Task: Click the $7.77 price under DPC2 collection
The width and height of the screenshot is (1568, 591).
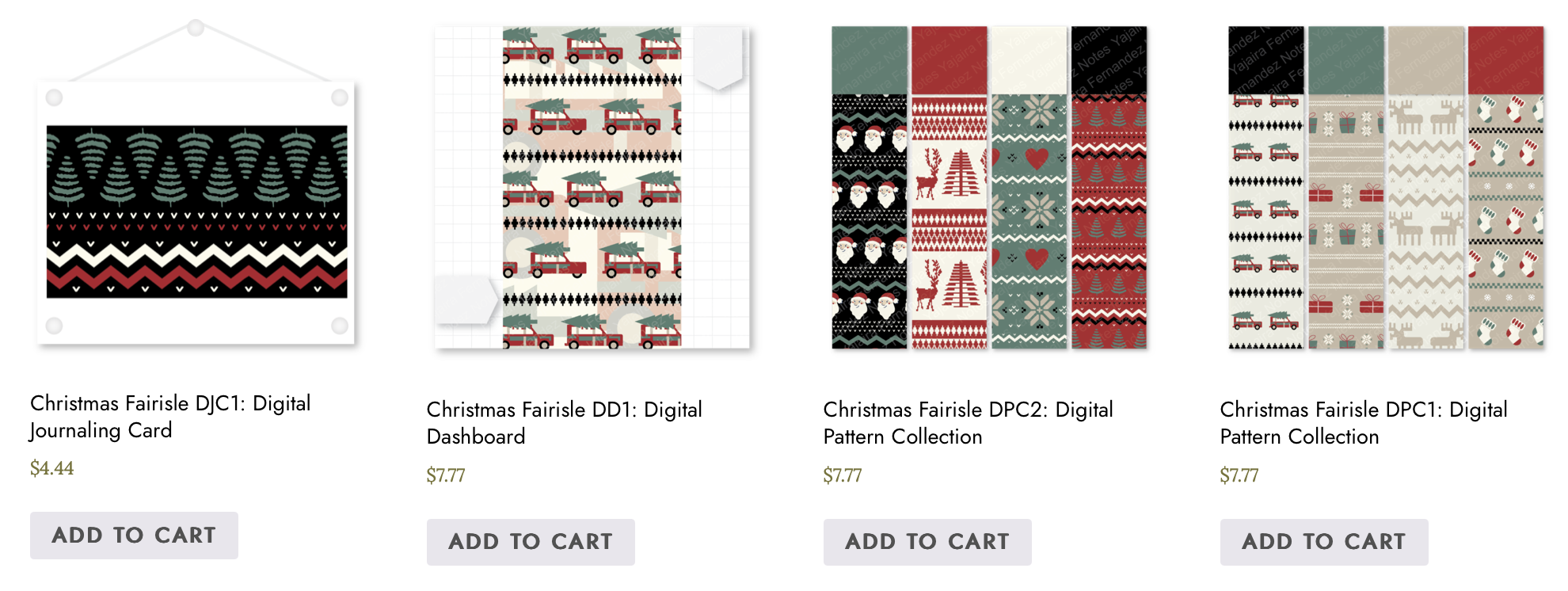Action: [x=843, y=475]
